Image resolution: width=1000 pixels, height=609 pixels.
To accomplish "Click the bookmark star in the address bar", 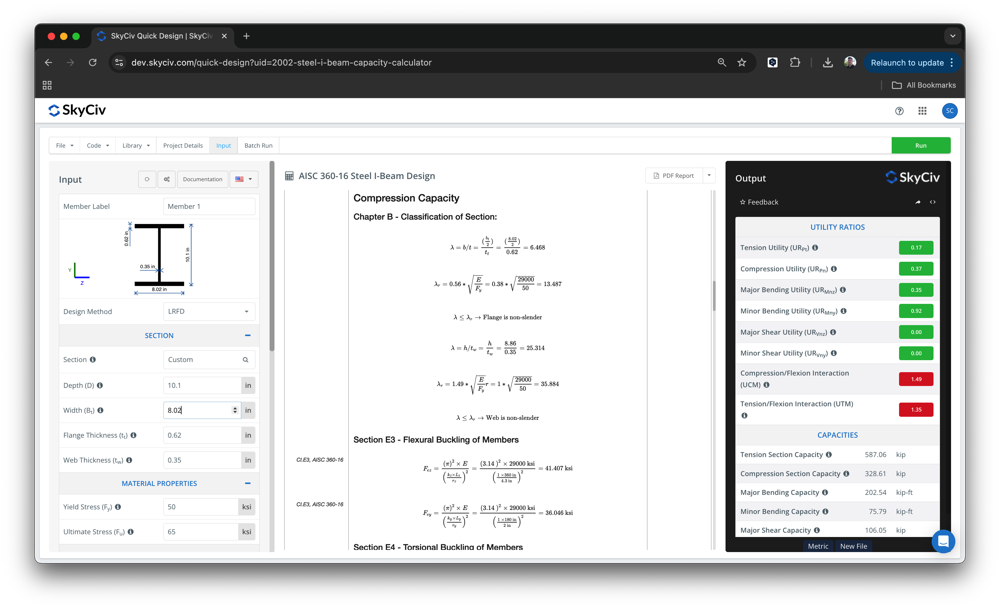I will click(x=741, y=61).
